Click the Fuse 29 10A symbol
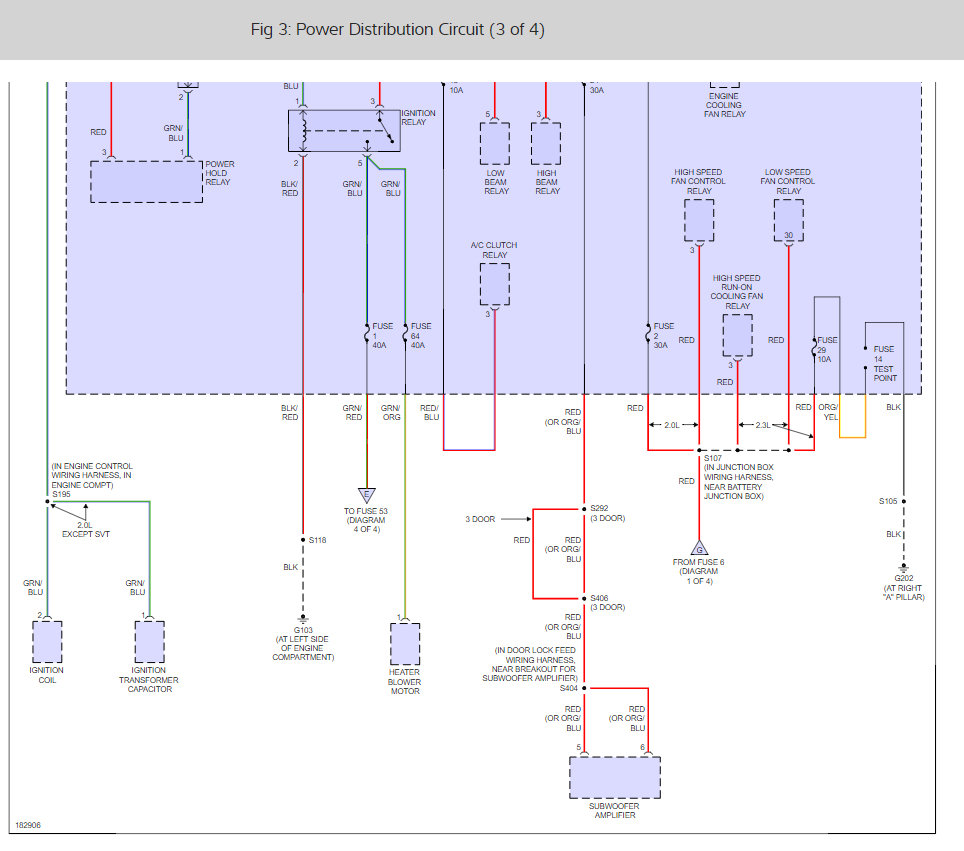The image size is (964, 851). pos(815,349)
